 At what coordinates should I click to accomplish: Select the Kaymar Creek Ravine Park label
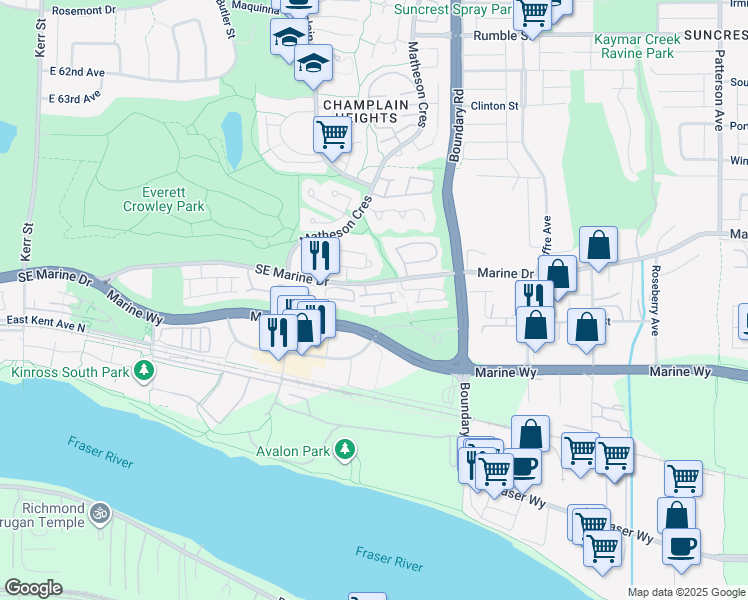(x=637, y=46)
